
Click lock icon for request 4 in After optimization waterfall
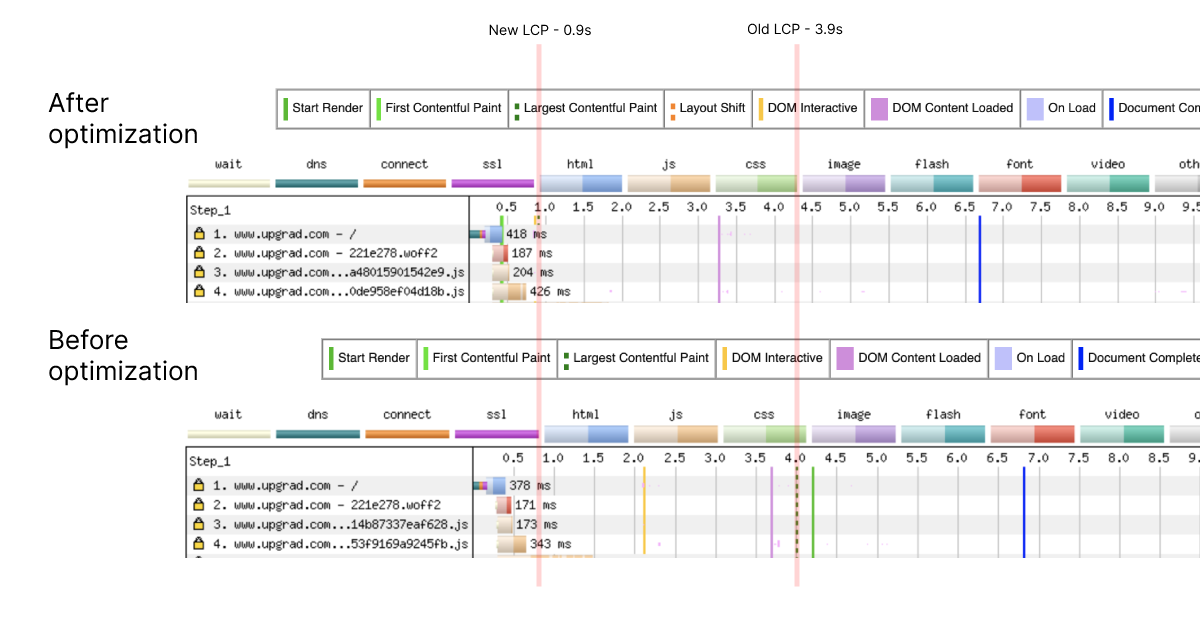click(199, 292)
